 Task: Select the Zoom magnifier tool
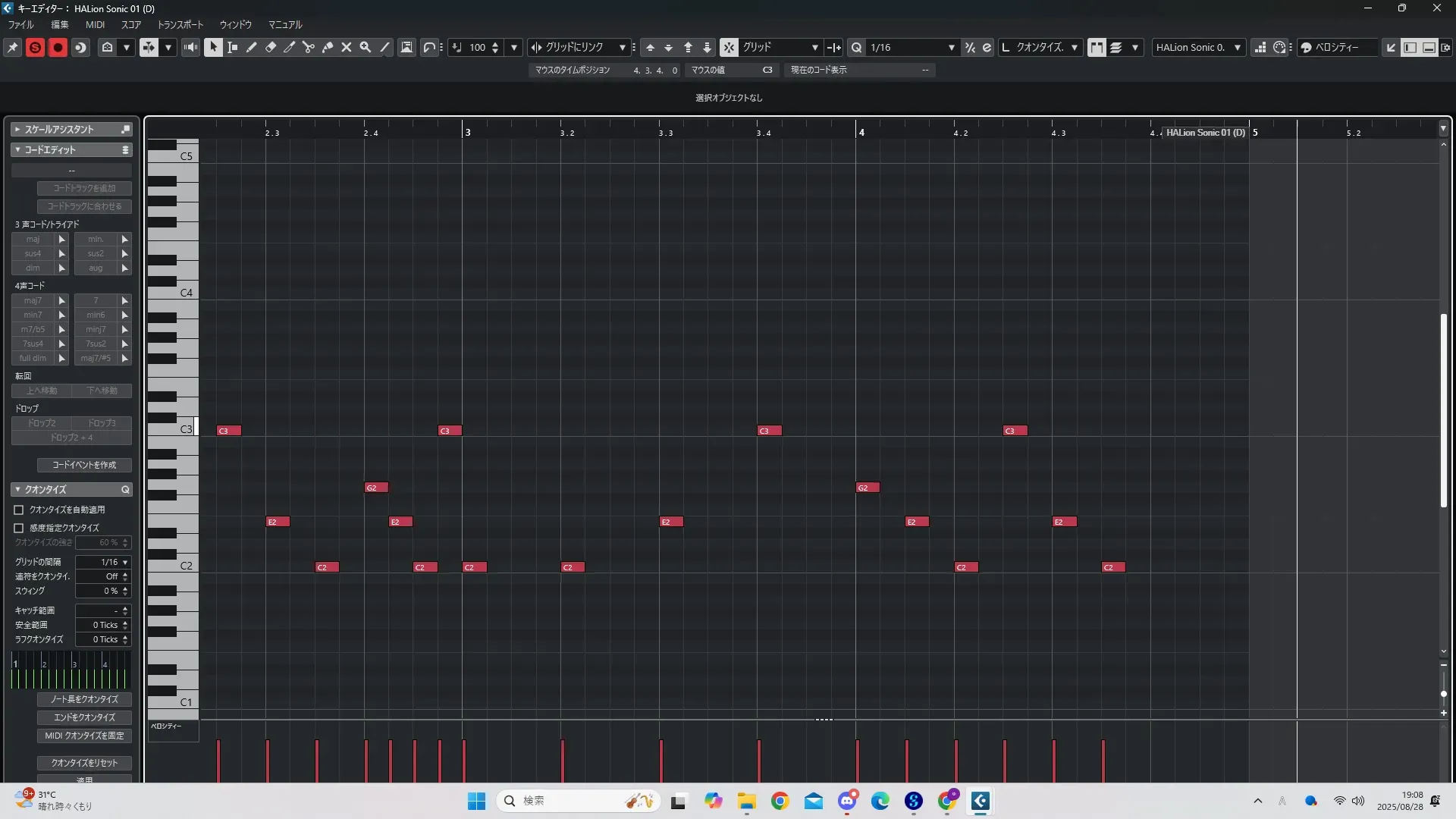click(366, 47)
